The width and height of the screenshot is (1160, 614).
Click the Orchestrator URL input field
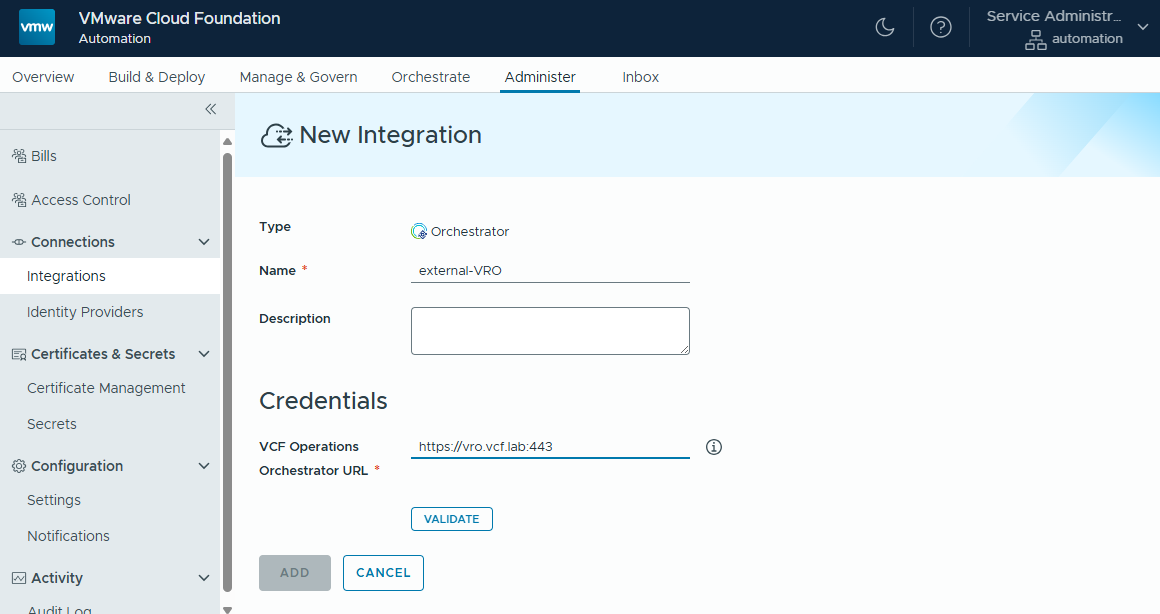point(550,447)
